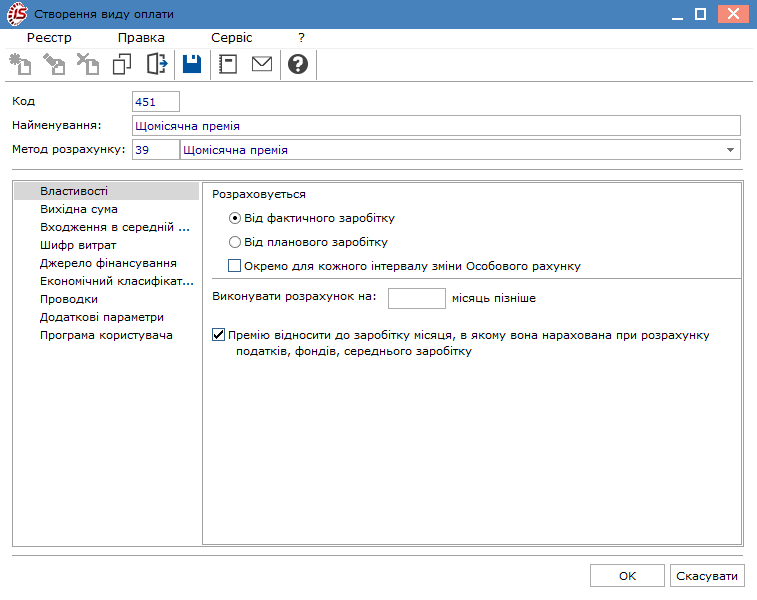Click the Скасувати button
757x600 pixels.
(707, 576)
